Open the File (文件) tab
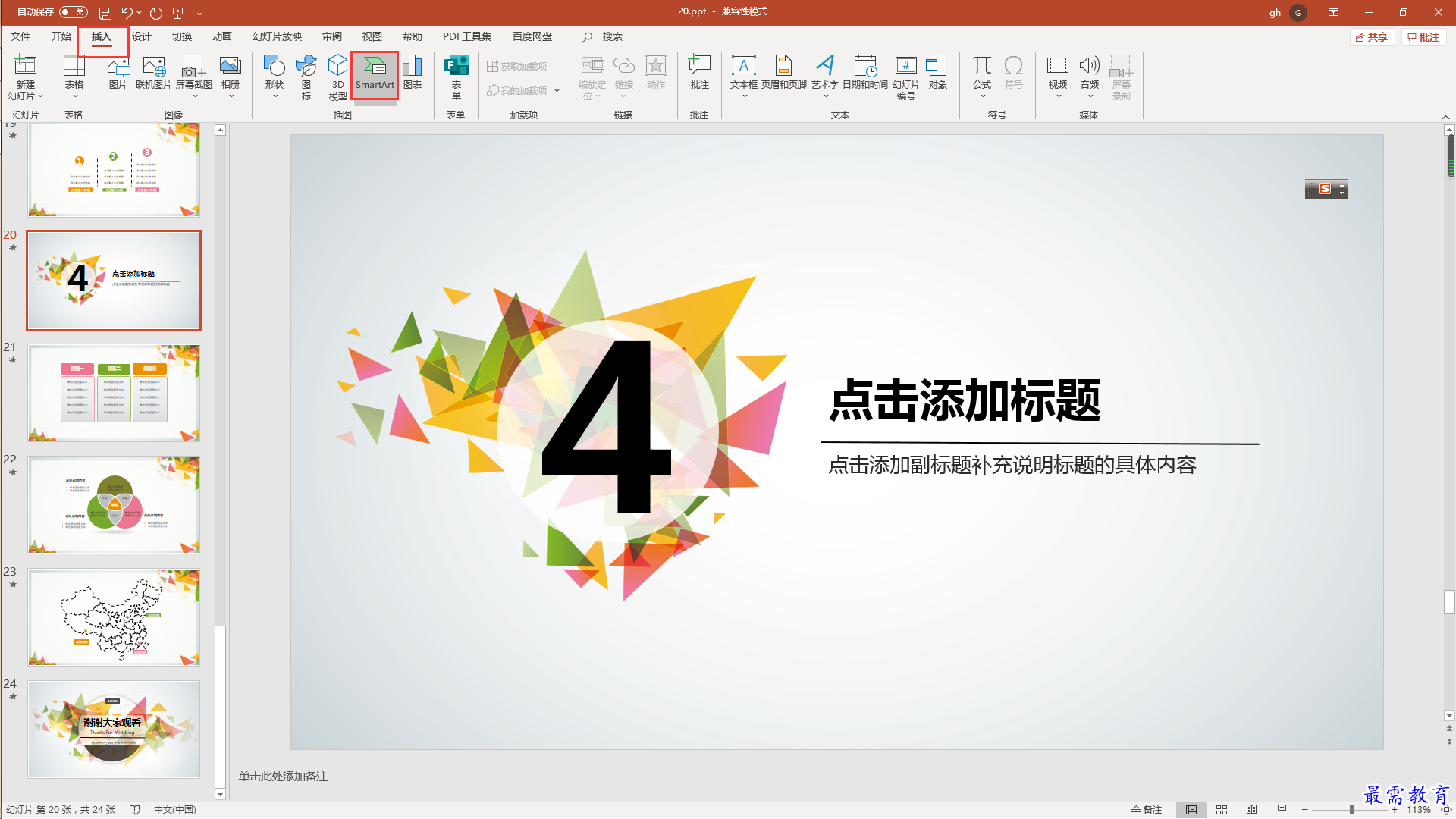The width and height of the screenshot is (1456, 819). coord(20,36)
